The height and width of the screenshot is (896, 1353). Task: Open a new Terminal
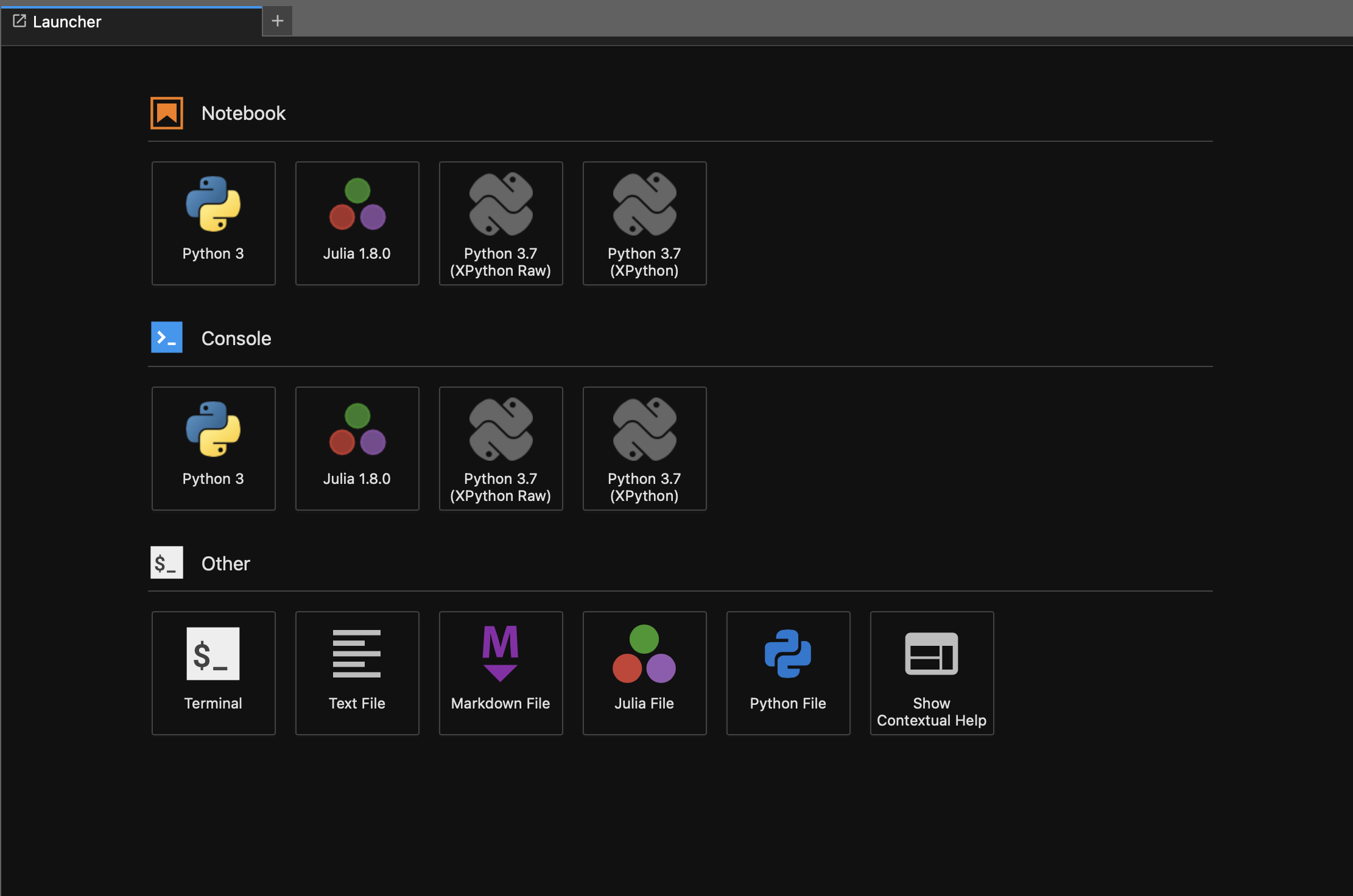point(213,673)
